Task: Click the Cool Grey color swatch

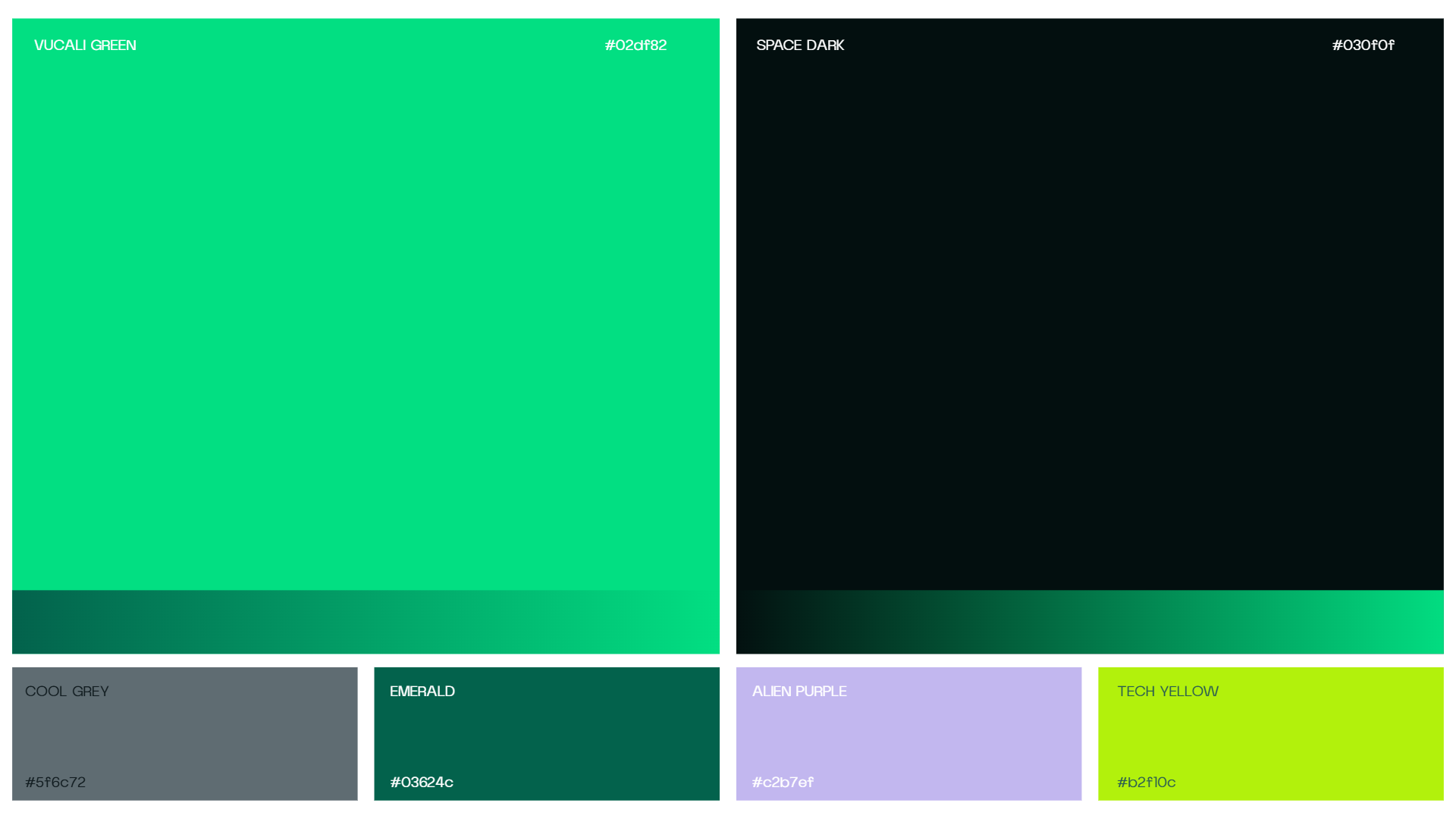Action: click(184, 733)
